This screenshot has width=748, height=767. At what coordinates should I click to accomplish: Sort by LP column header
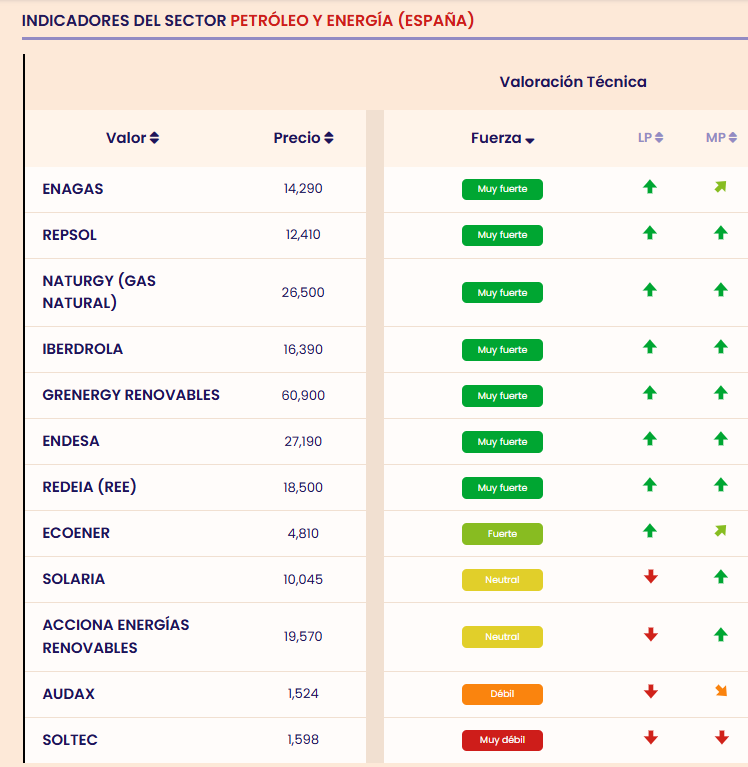[x=650, y=138]
